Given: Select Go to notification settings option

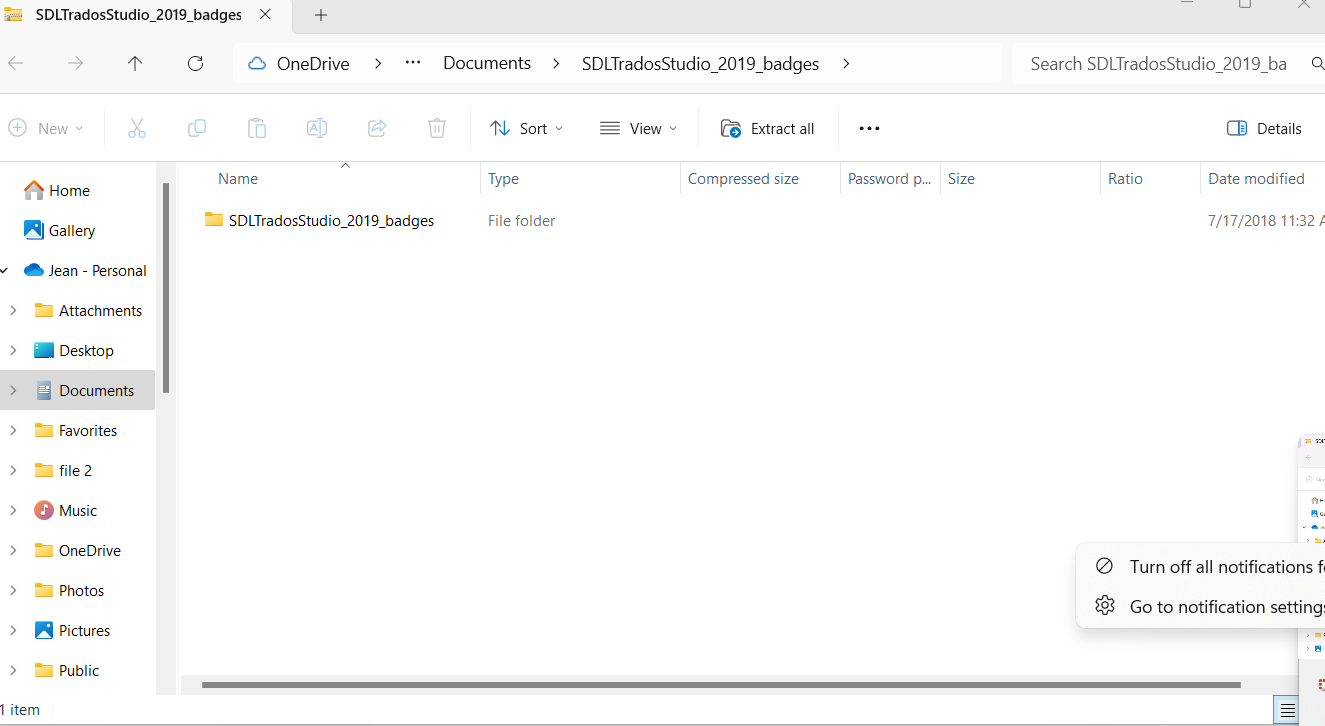Looking at the screenshot, I should [x=1207, y=606].
